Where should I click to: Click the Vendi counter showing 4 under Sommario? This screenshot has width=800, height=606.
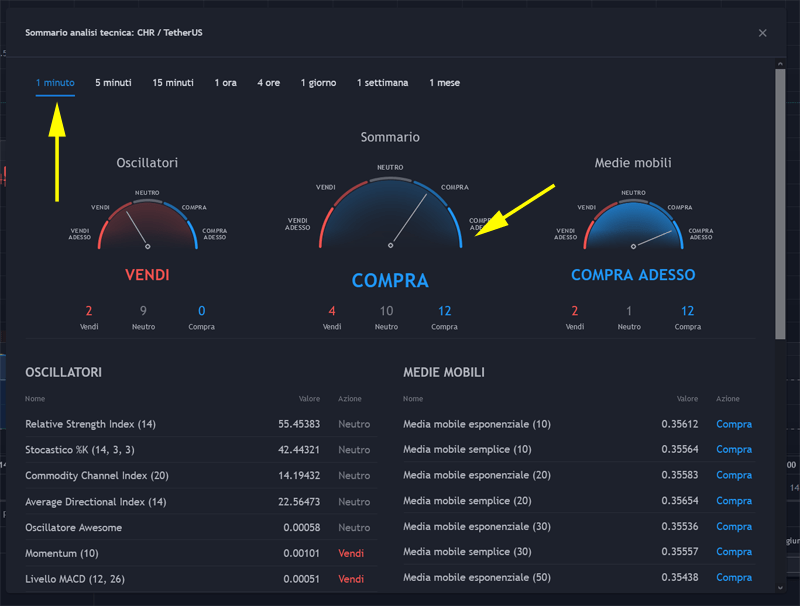pos(333,311)
